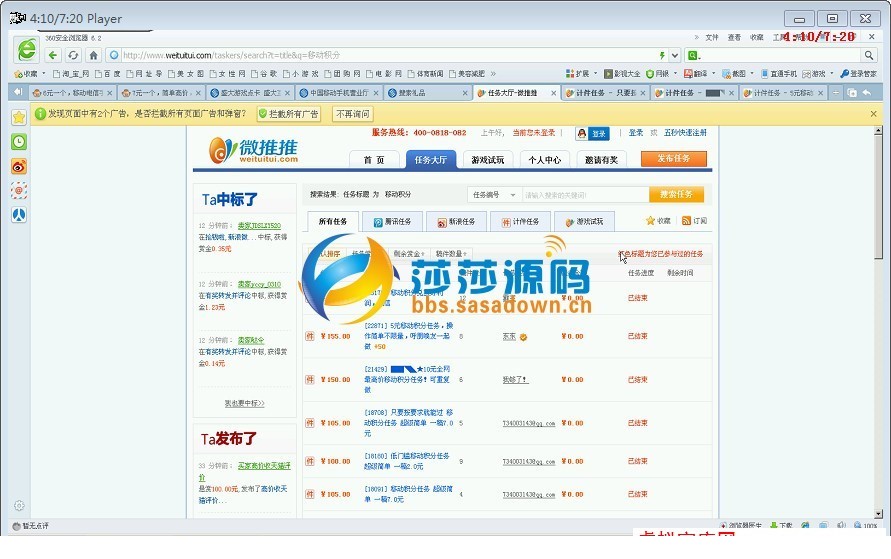The height and width of the screenshot is (559, 891).
Task: Click the browser back arrow button
Action: click(x=53, y=55)
